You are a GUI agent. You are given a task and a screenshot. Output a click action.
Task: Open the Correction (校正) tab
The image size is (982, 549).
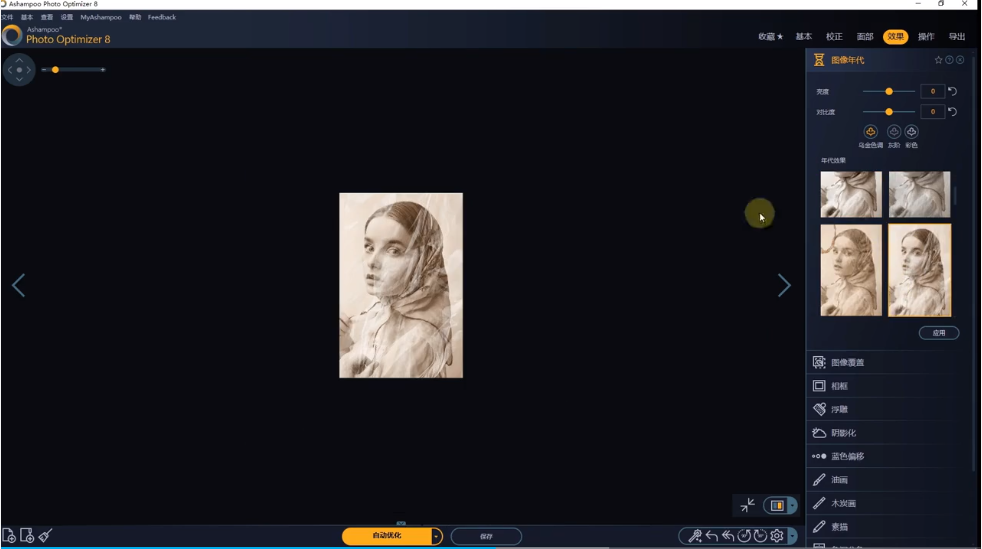[834, 37]
